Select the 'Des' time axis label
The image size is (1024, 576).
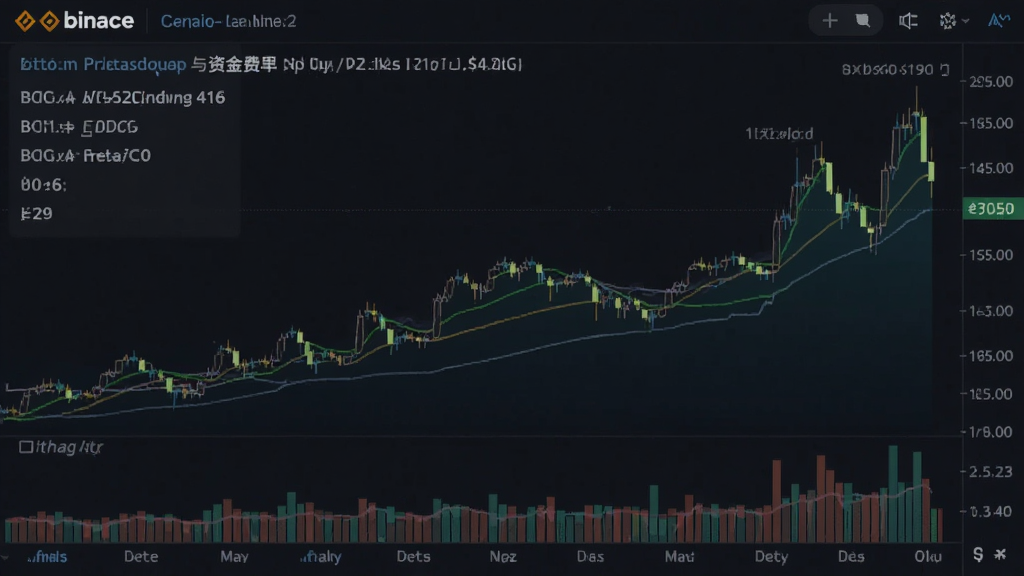851,557
